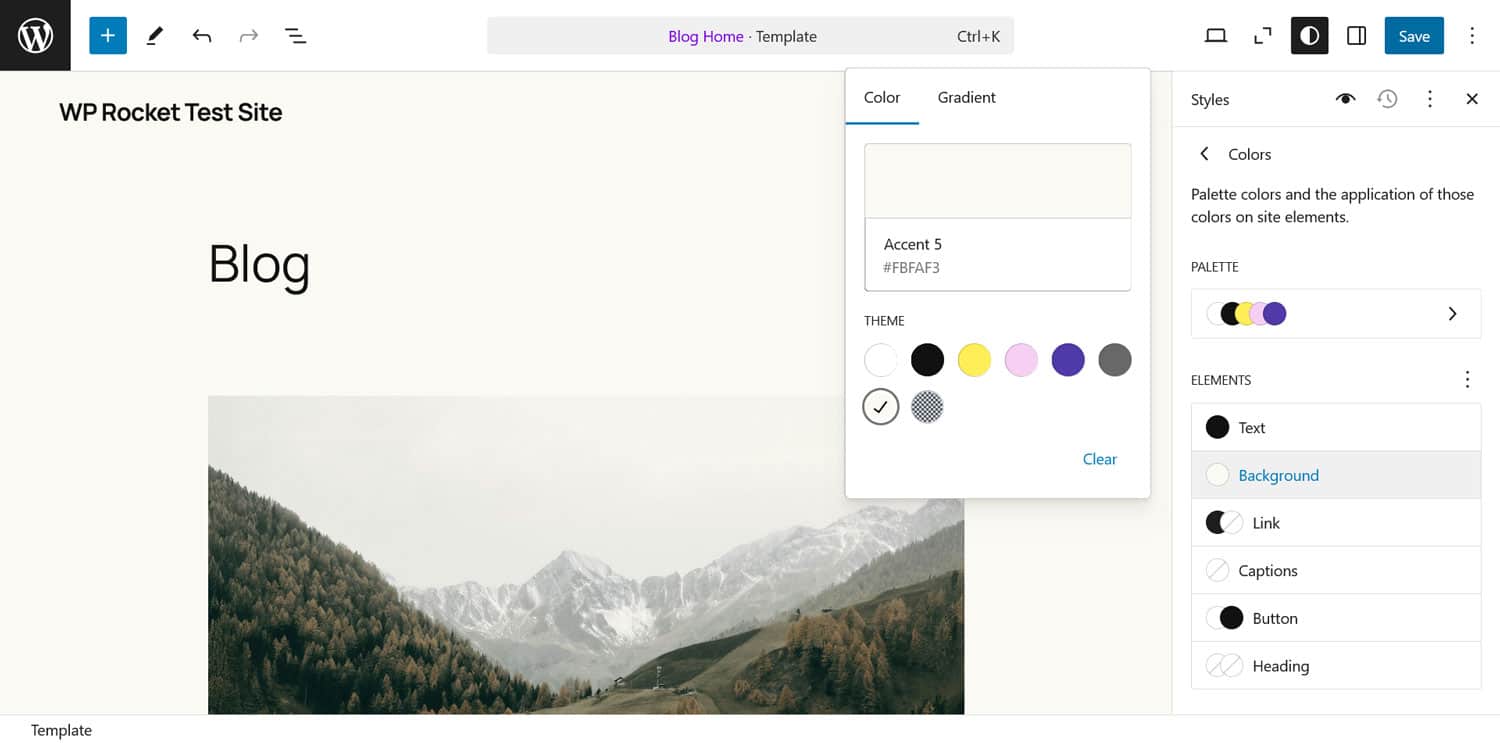Switch to the Gradient tab

[966, 97]
